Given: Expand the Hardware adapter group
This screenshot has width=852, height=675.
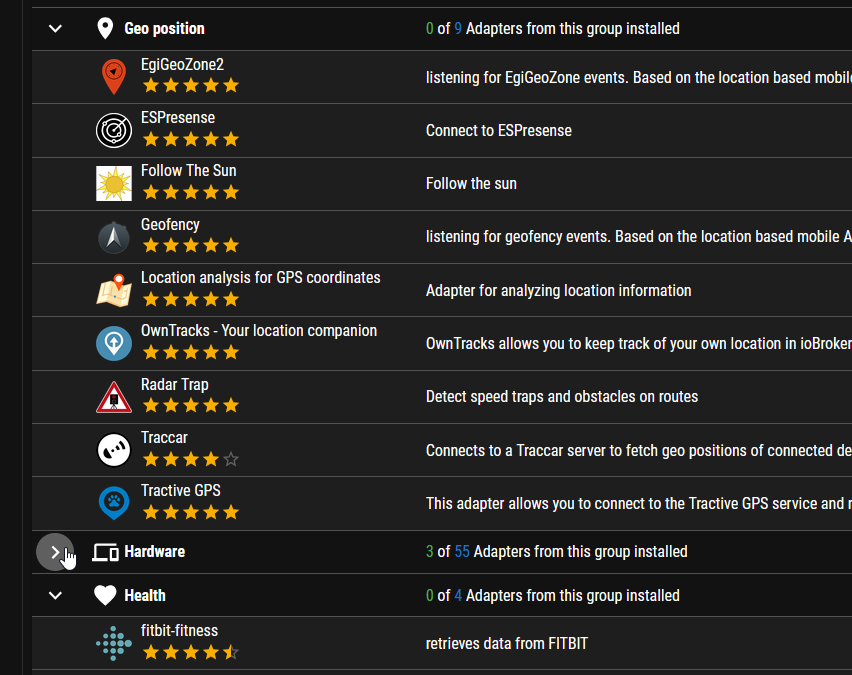Looking at the screenshot, I should point(55,552).
